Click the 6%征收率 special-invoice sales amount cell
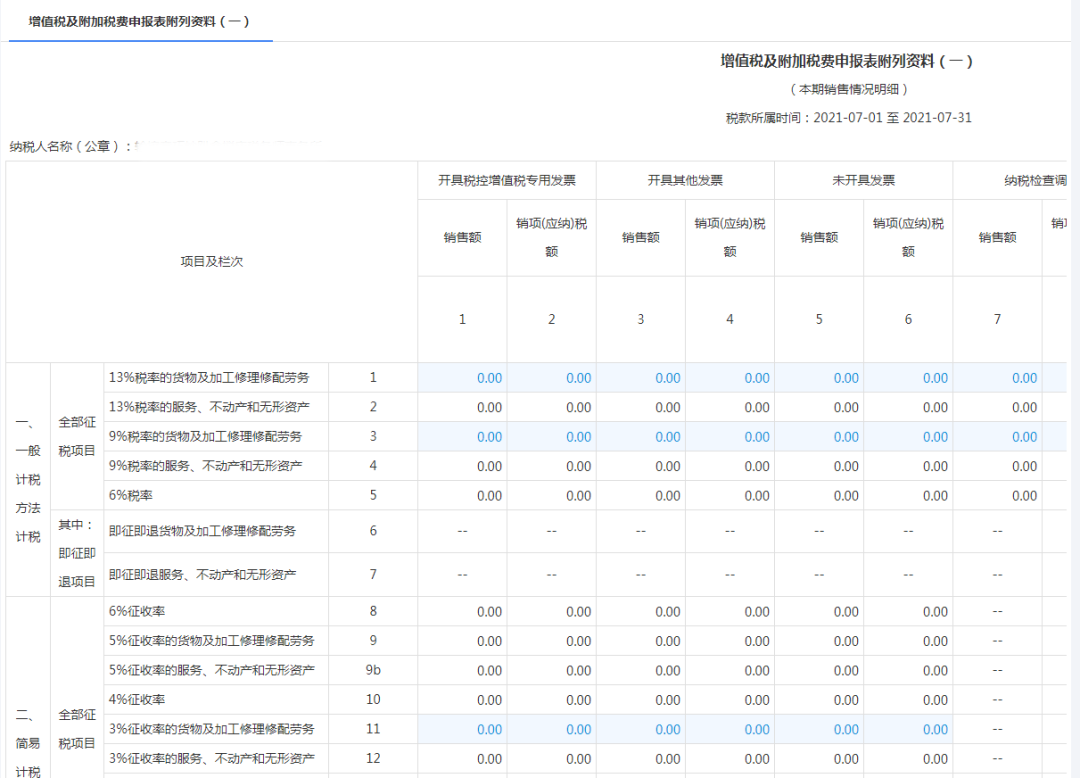 click(462, 611)
